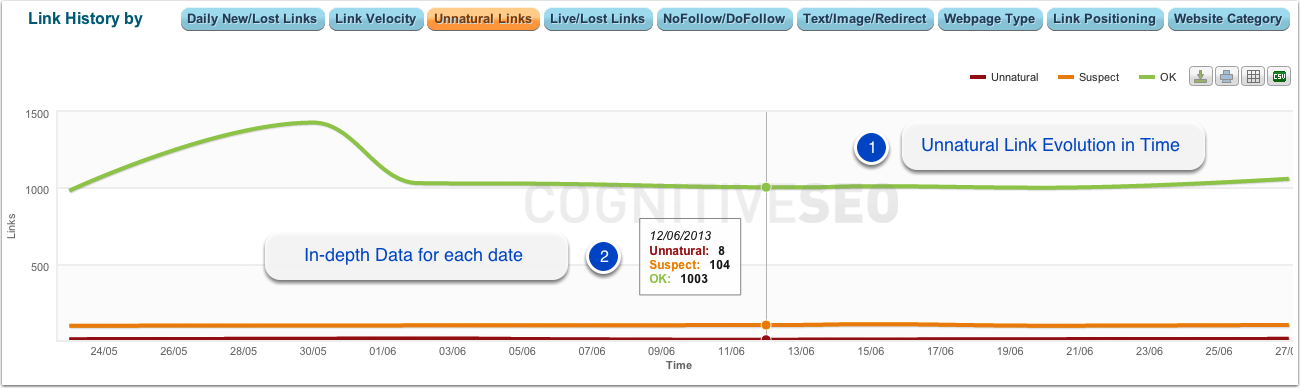
Task: Open the Link Velocity tab
Action: pyautogui.click(x=375, y=19)
